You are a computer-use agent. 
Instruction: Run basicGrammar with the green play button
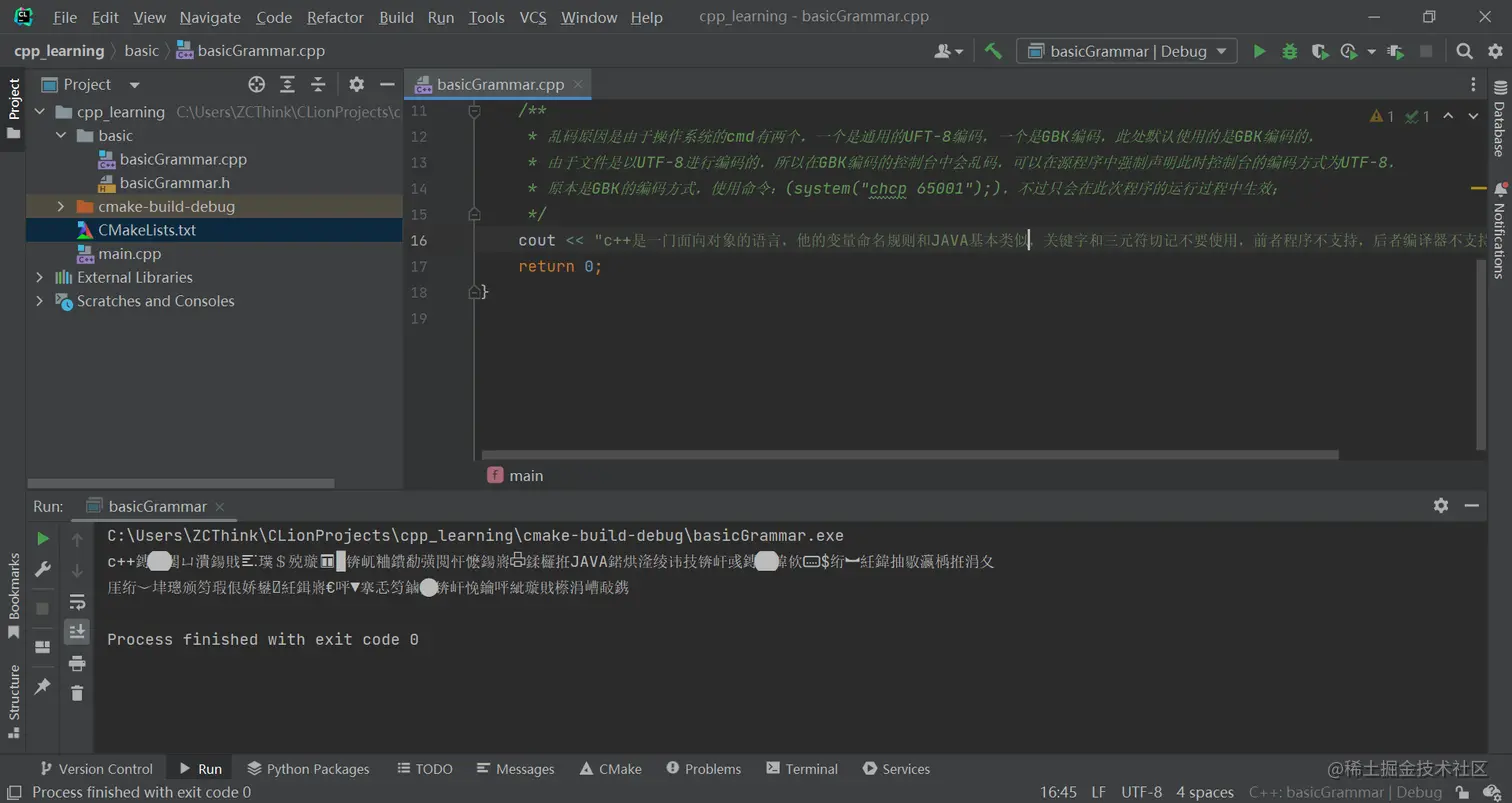pyautogui.click(x=1259, y=51)
